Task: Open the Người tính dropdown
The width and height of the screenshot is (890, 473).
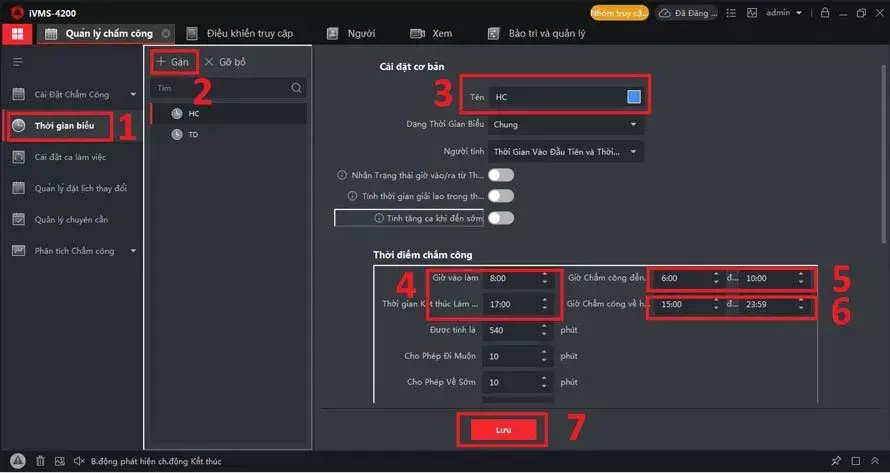Action: pyautogui.click(x=566, y=152)
